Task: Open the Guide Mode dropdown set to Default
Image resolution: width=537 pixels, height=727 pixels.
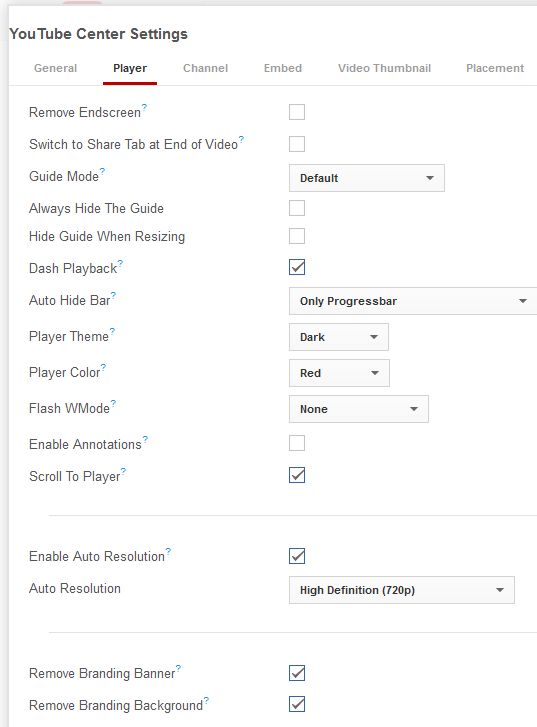Action: click(x=367, y=178)
